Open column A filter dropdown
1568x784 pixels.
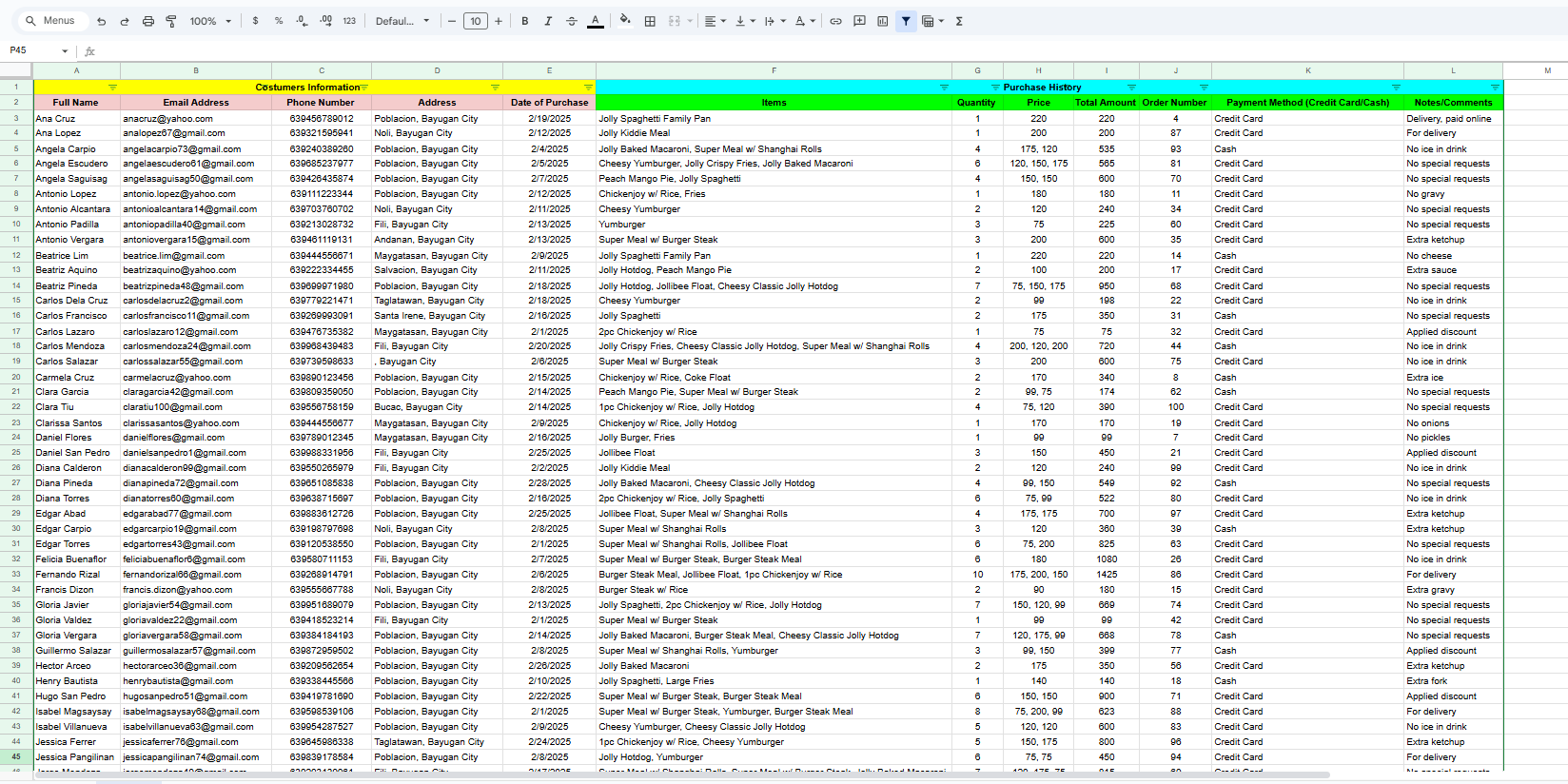(112, 88)
